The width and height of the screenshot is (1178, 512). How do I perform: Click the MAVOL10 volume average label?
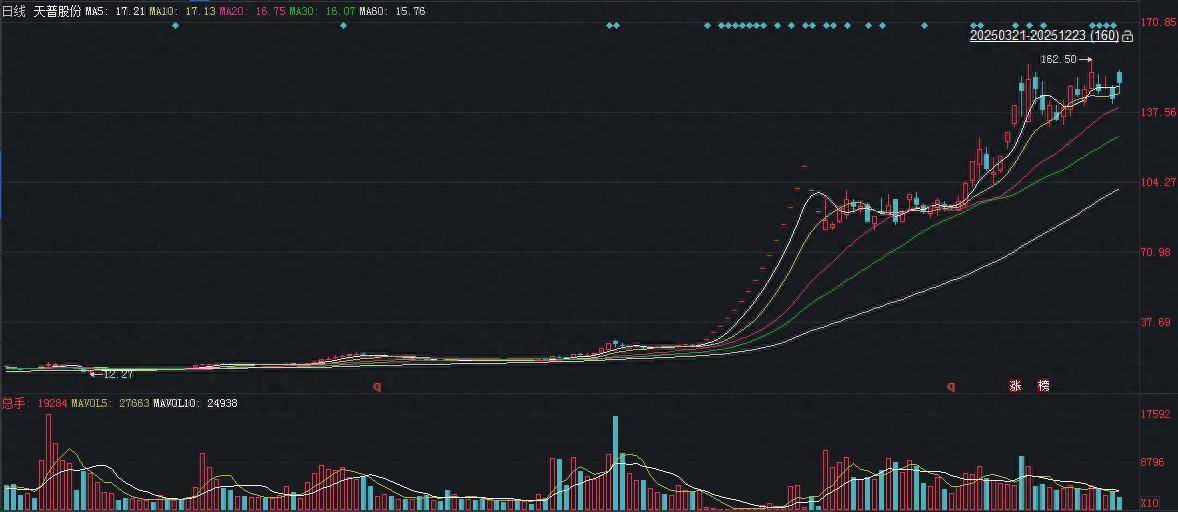click(x=181, y=403)
